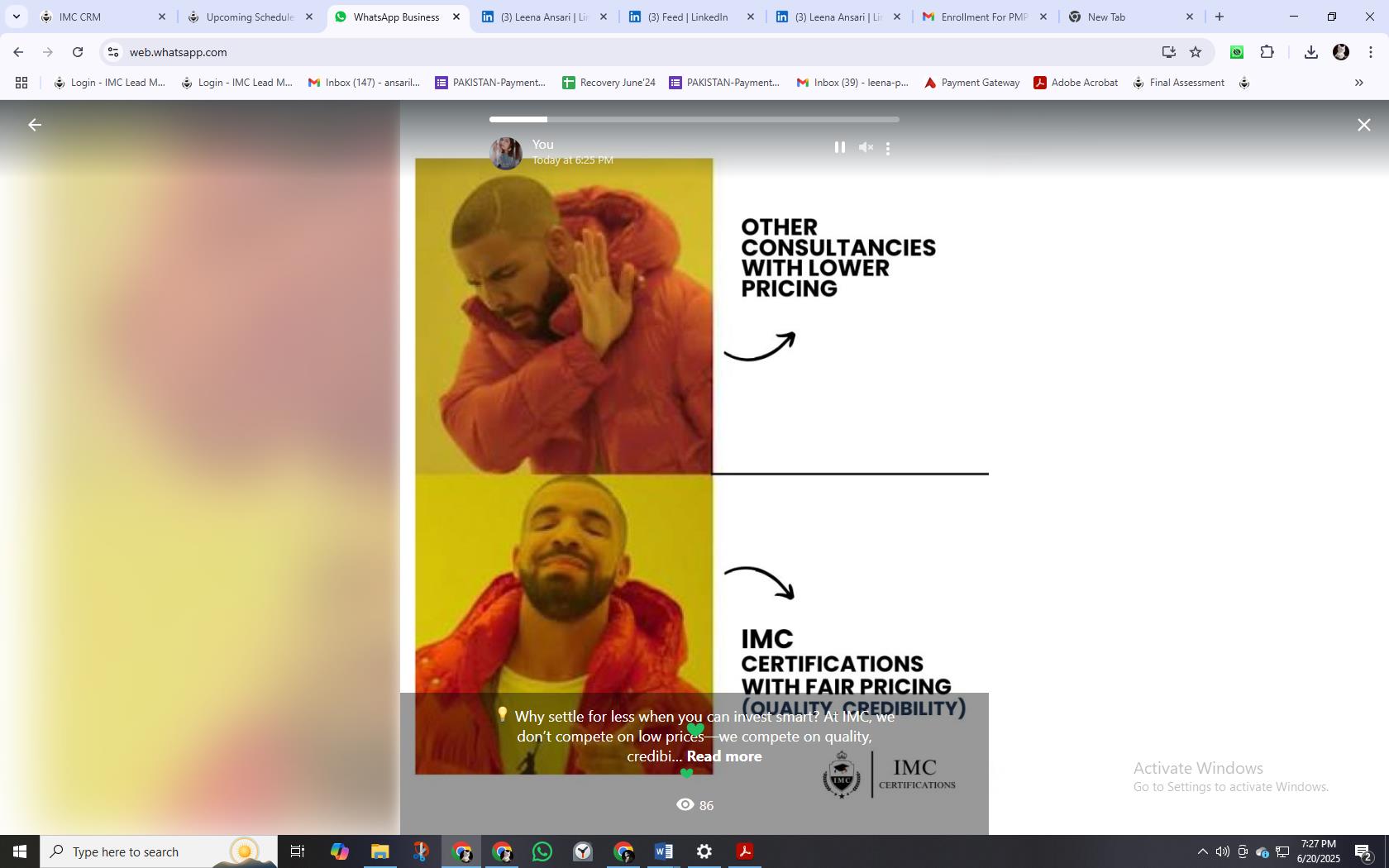Click Read more on status caption
Image resolution: width=1389 pixels, height=868 pixels.
coord(724,756)
